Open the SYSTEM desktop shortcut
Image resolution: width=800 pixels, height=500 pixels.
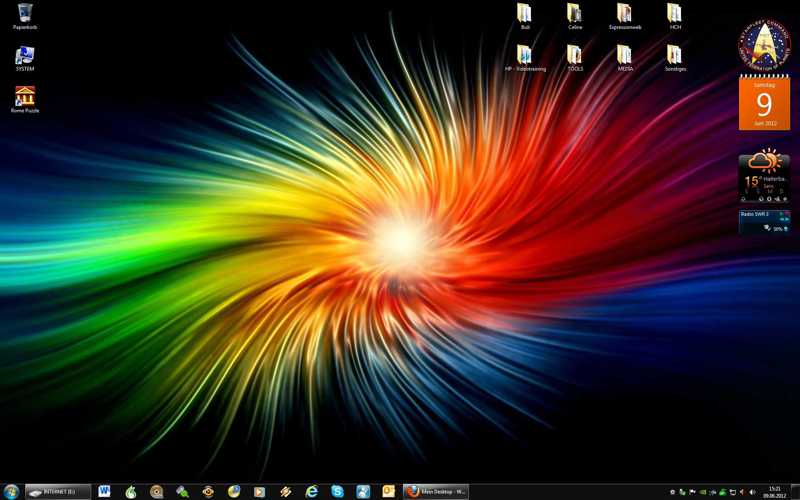tap(25, 56)
